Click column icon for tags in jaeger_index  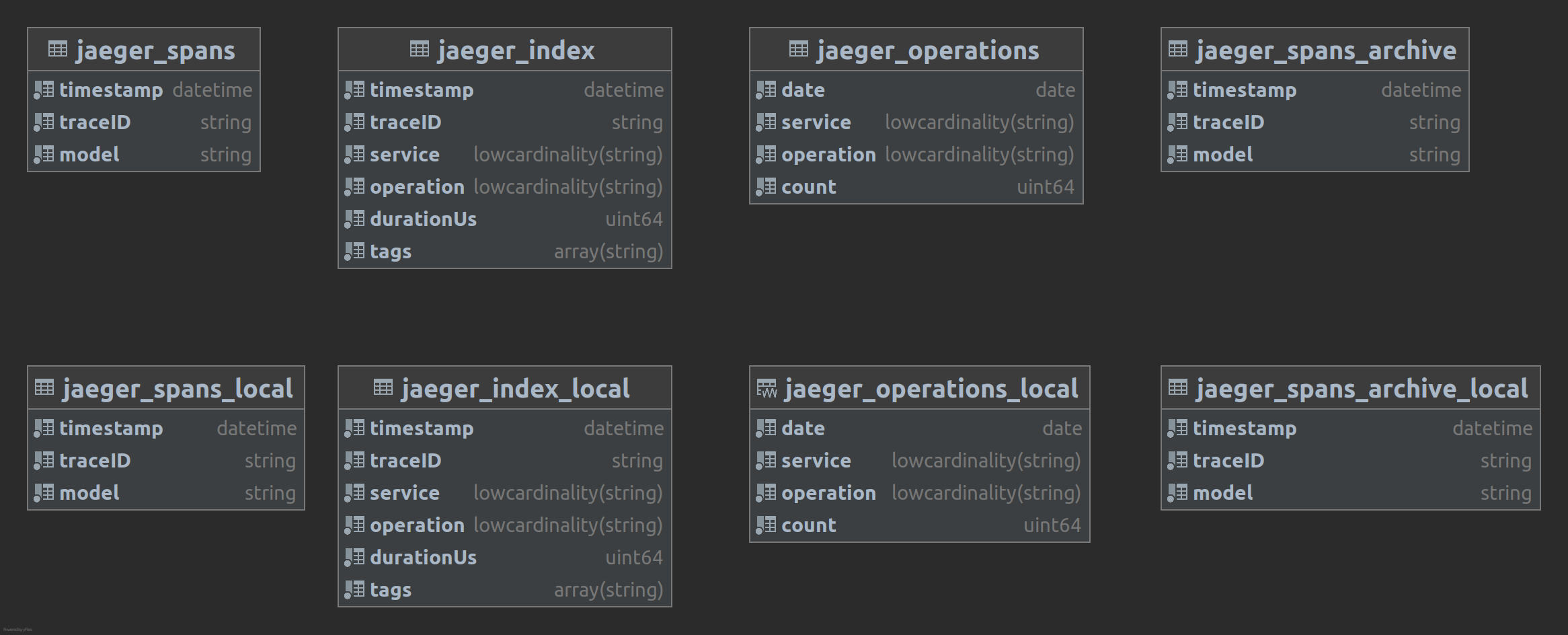(x=355, y=251)
